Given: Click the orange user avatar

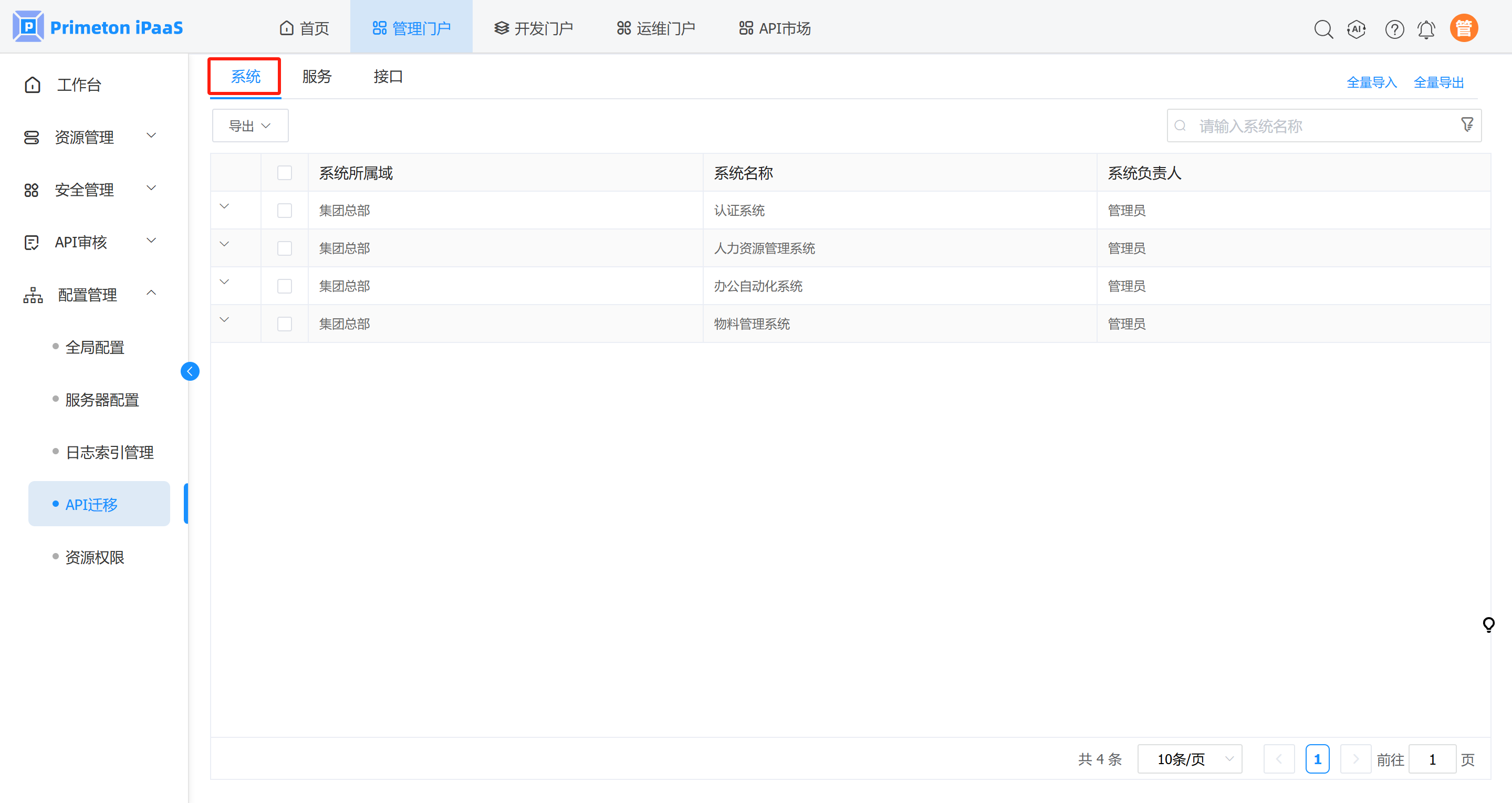Looking at the screenshot, I should 1463,28.
